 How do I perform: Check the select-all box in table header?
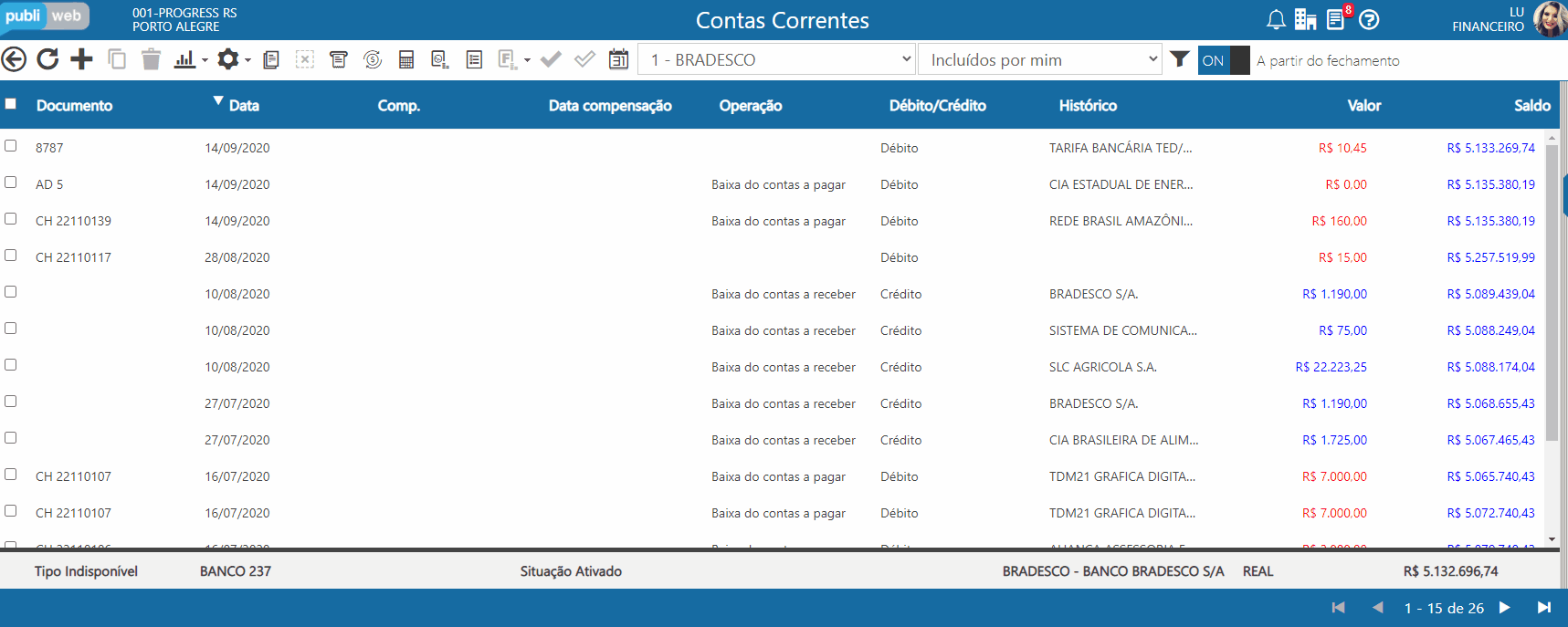[x=11, y=104]
